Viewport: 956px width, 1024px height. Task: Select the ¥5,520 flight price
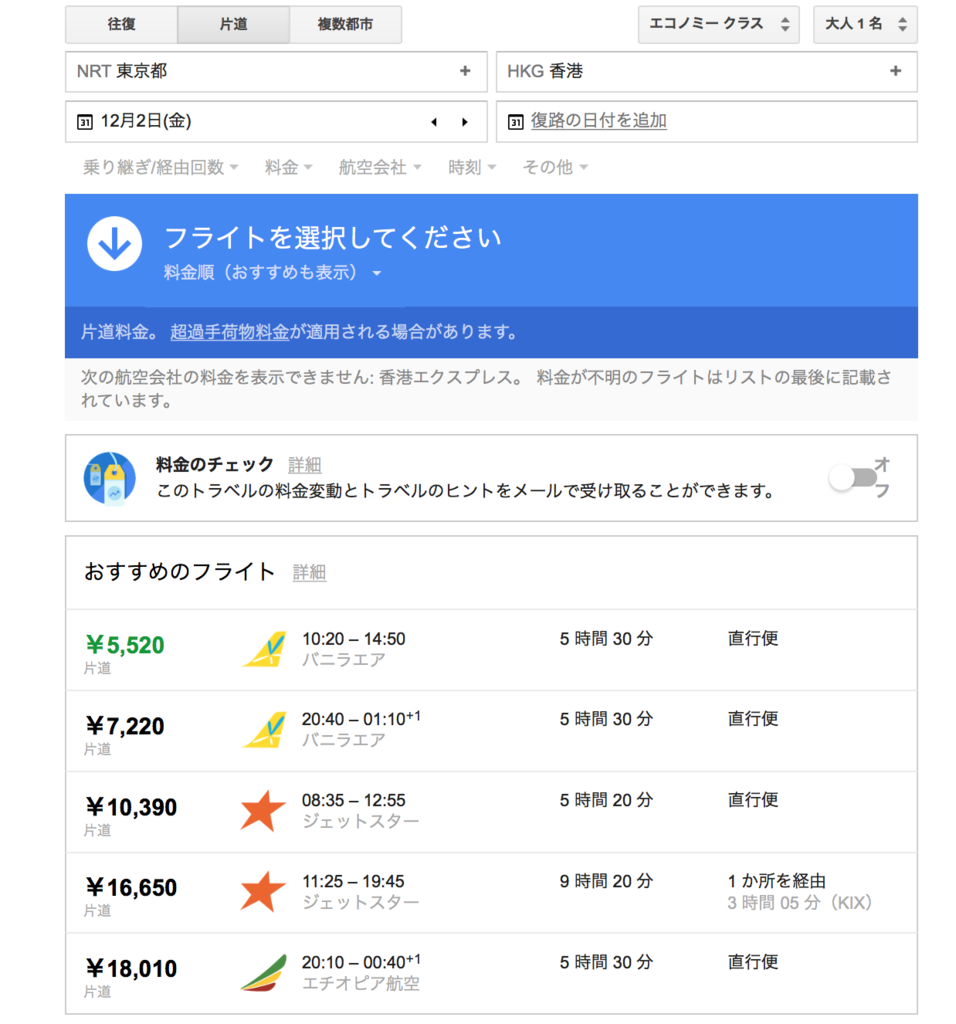click(x=125, y=645)
